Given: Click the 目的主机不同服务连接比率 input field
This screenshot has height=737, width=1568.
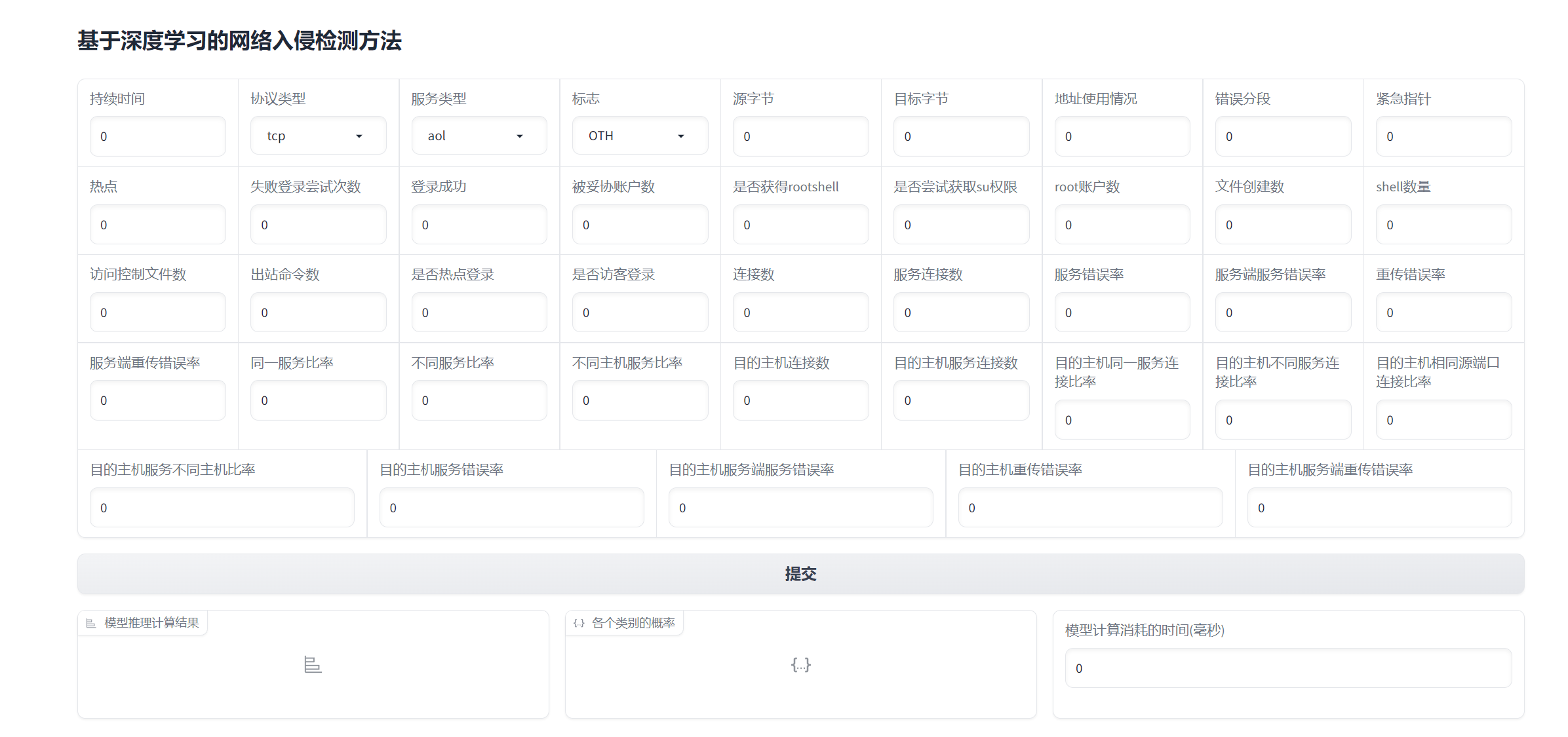Looking at the screenshot, I should 1283,420.
